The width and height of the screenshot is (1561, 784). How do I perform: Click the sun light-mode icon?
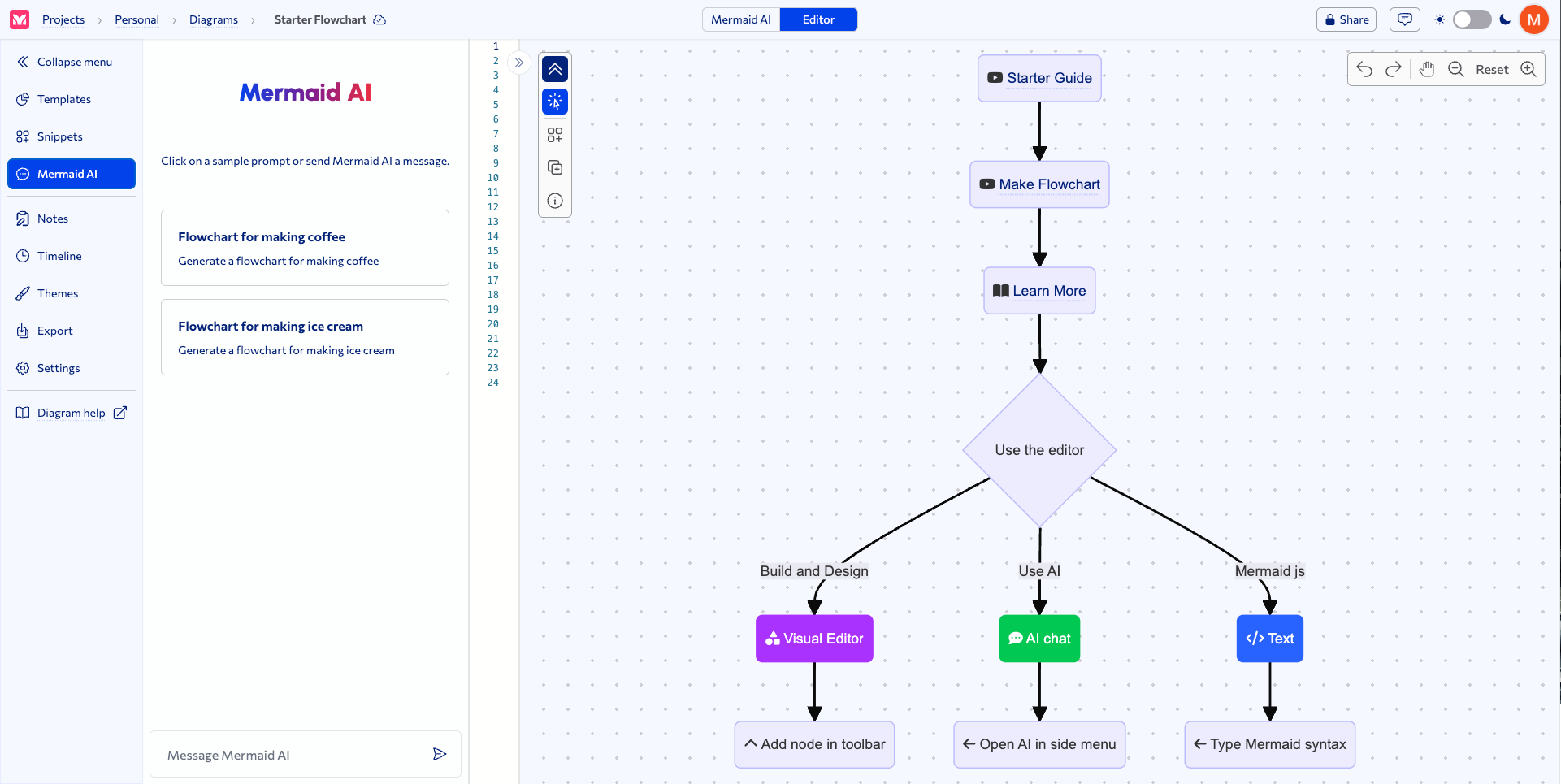click(1439, 19)
